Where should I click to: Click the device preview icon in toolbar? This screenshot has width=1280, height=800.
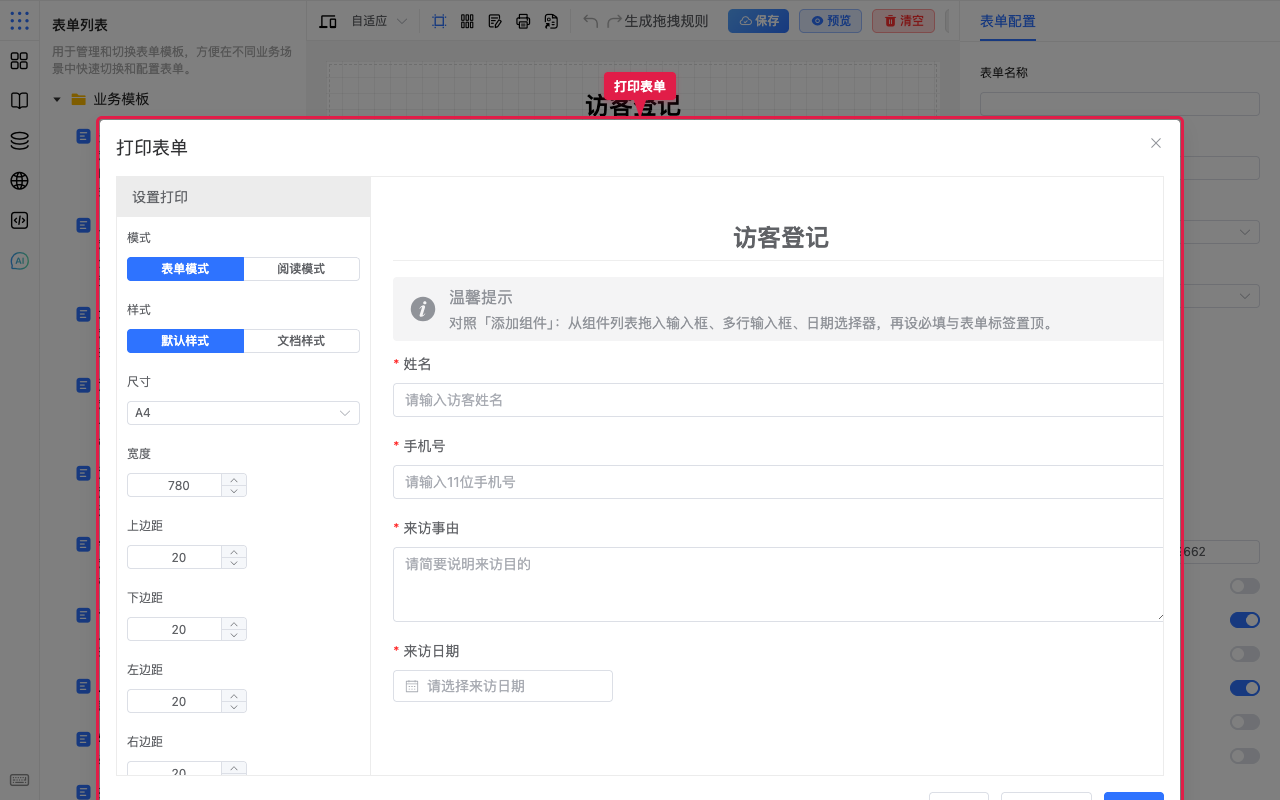click(328, 21)
